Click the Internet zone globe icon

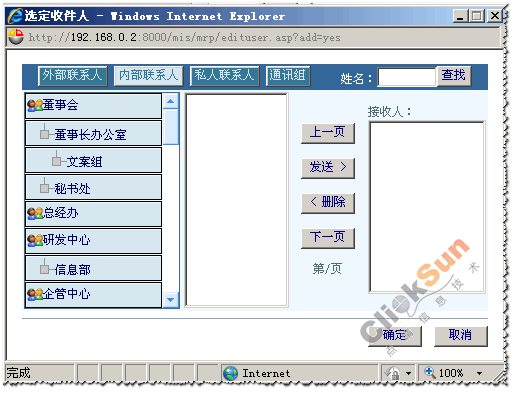[x=230, y=373]
